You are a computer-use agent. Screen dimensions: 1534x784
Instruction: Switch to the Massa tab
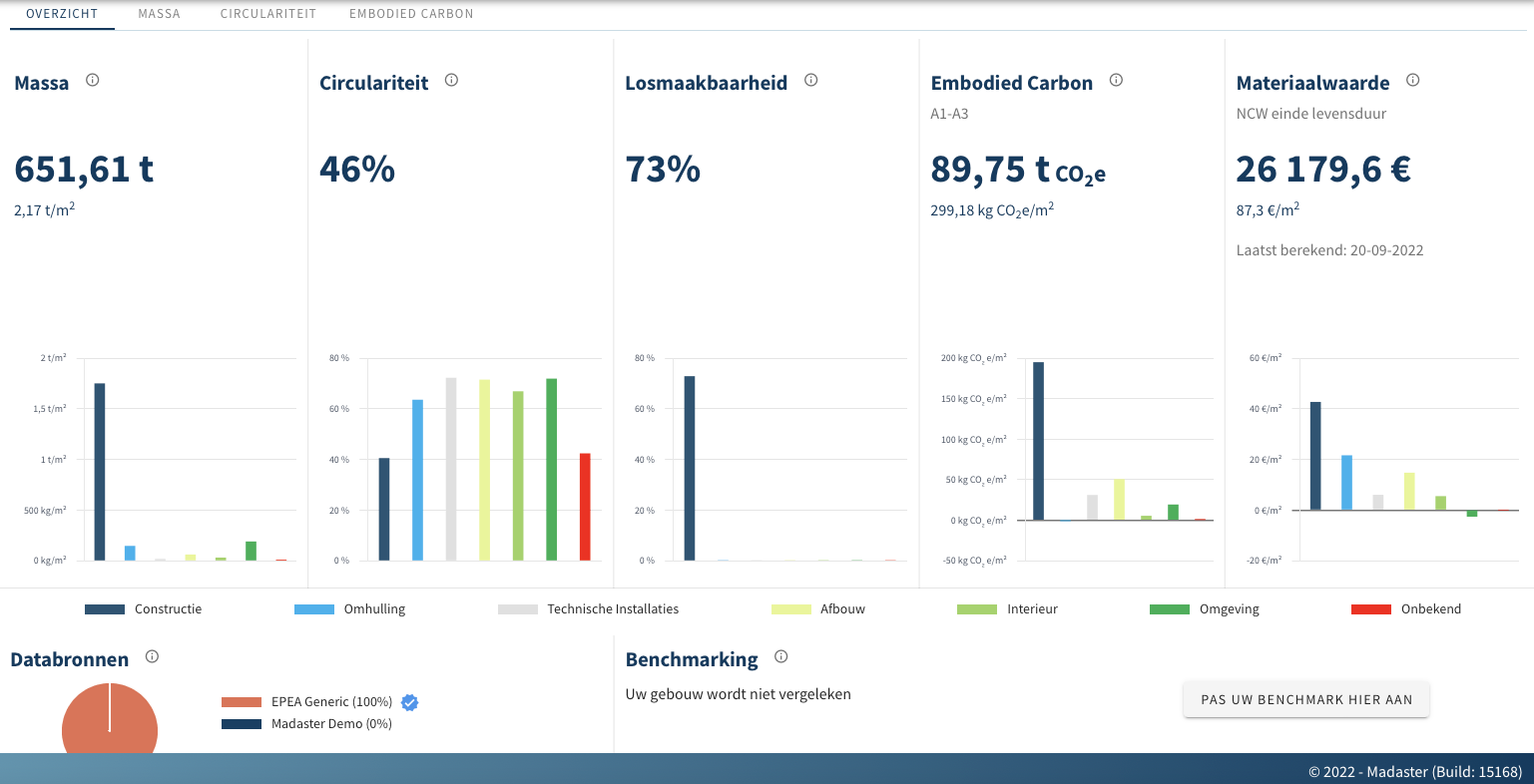pyautogui.click(x=159, y=14)
